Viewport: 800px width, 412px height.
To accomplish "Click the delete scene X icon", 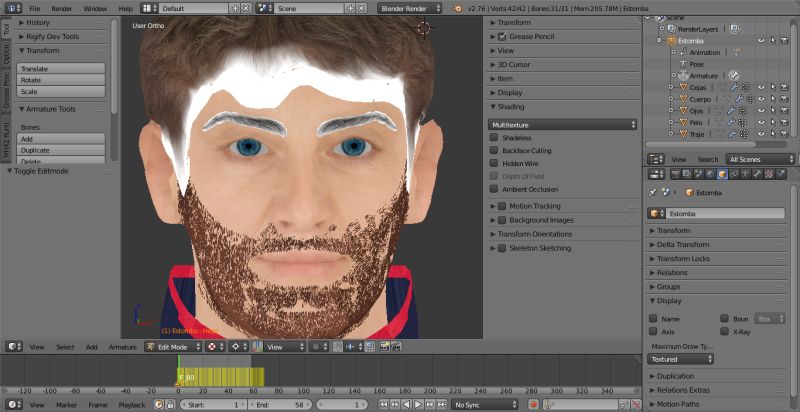I will click(361, 9).
